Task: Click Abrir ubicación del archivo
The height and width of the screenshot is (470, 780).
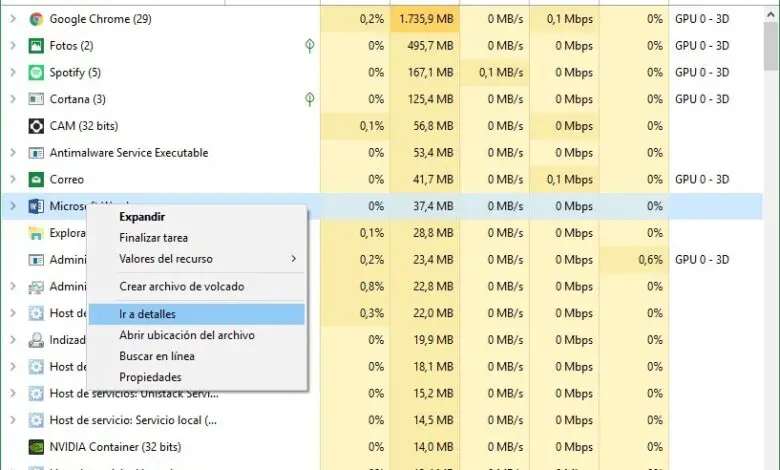Action: tap(186, 335)
